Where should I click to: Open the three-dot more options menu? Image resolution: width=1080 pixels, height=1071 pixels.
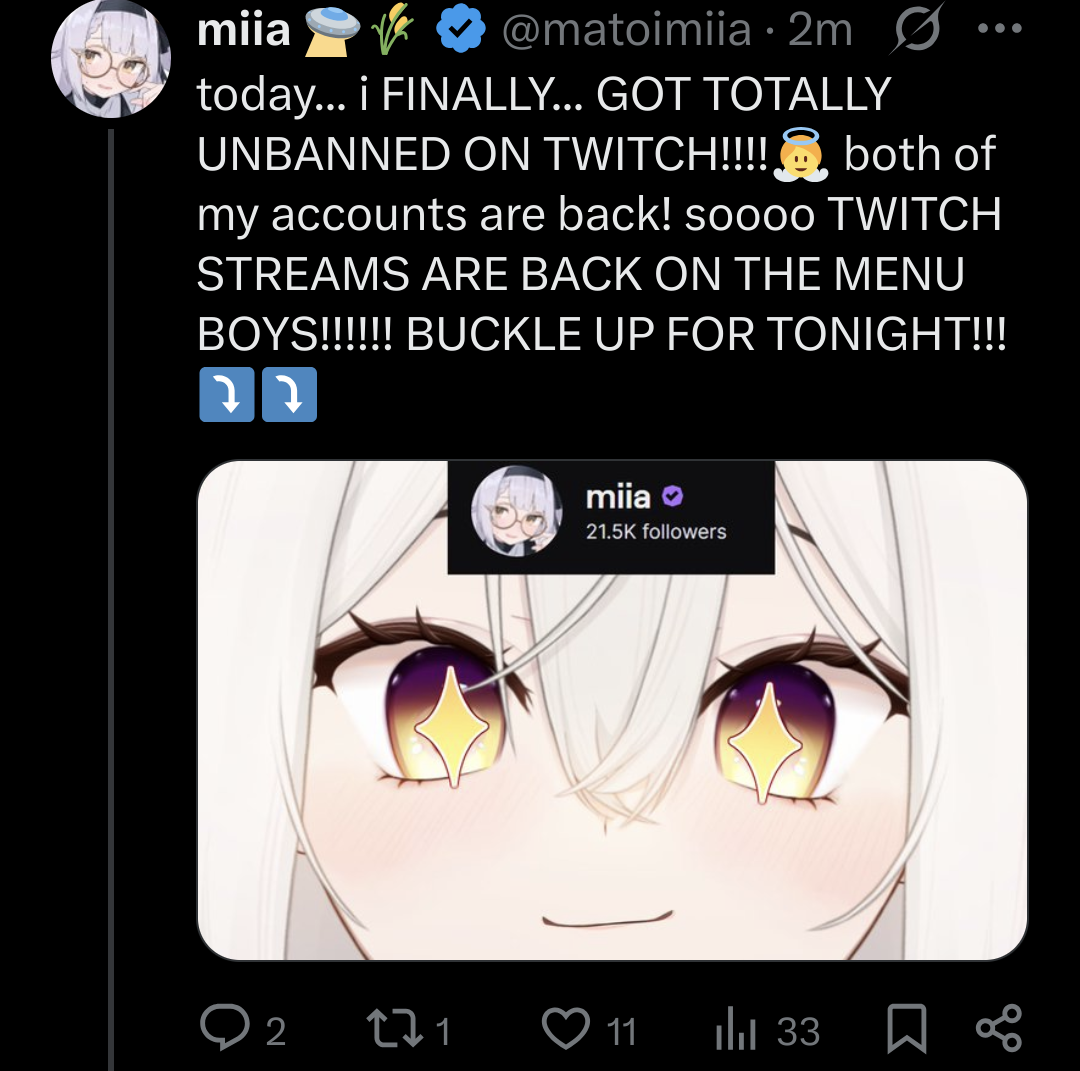click(x=999, y=29)
